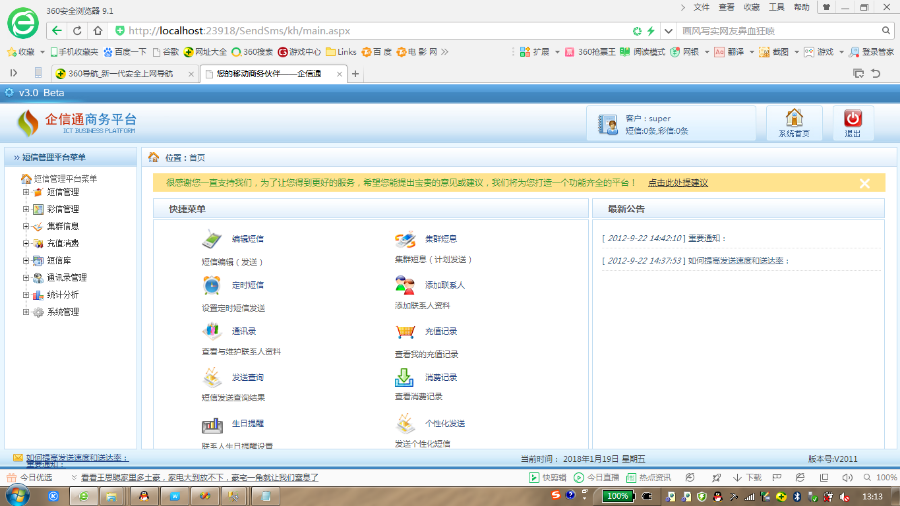Click the Windows Start orb
This screenshot has width=900, height=506.
[x=17, y=496]
